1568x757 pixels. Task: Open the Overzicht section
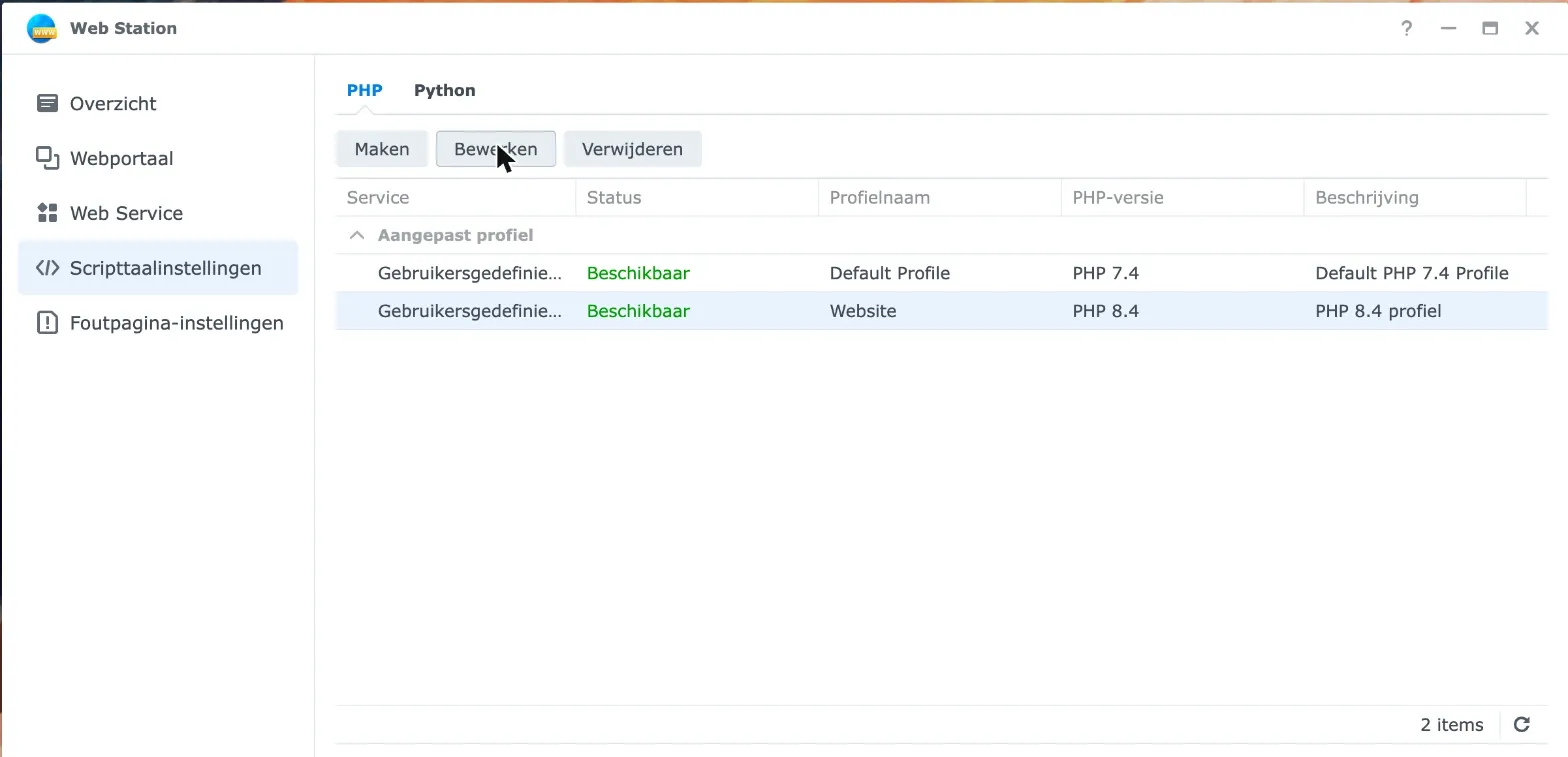click(158, 103)
